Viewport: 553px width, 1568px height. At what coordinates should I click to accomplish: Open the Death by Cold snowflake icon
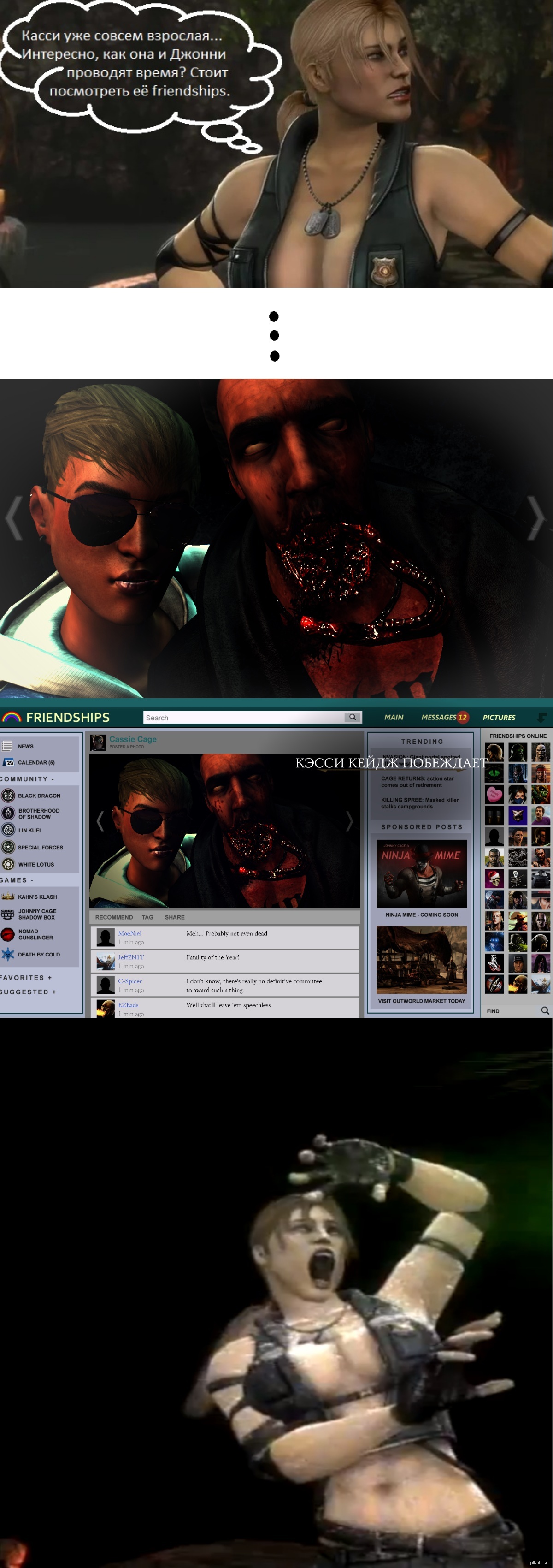[x=8, y=954]
